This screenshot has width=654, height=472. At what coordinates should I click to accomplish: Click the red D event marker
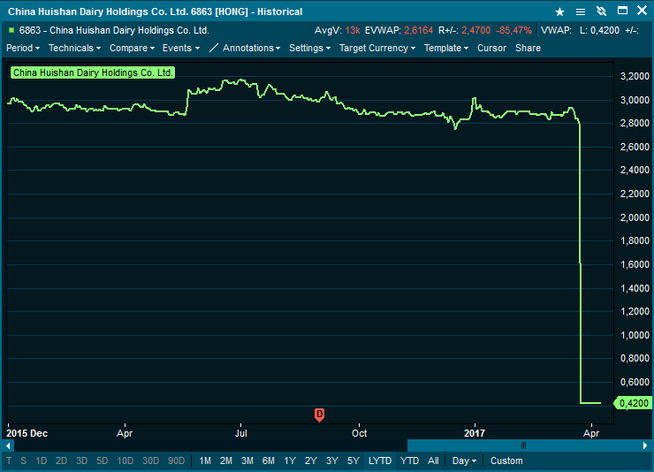click(319, 415)
